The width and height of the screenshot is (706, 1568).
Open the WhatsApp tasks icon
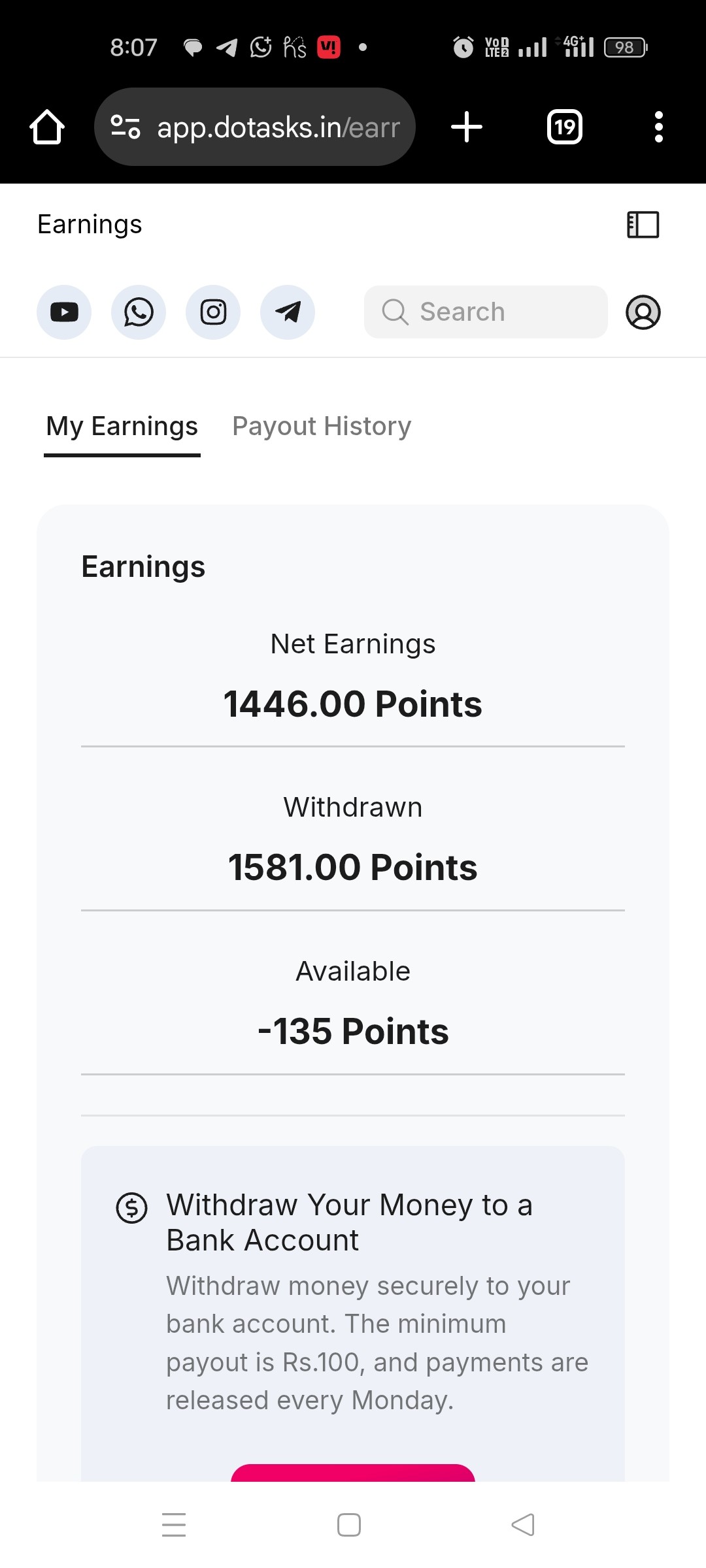coord(139,312)
